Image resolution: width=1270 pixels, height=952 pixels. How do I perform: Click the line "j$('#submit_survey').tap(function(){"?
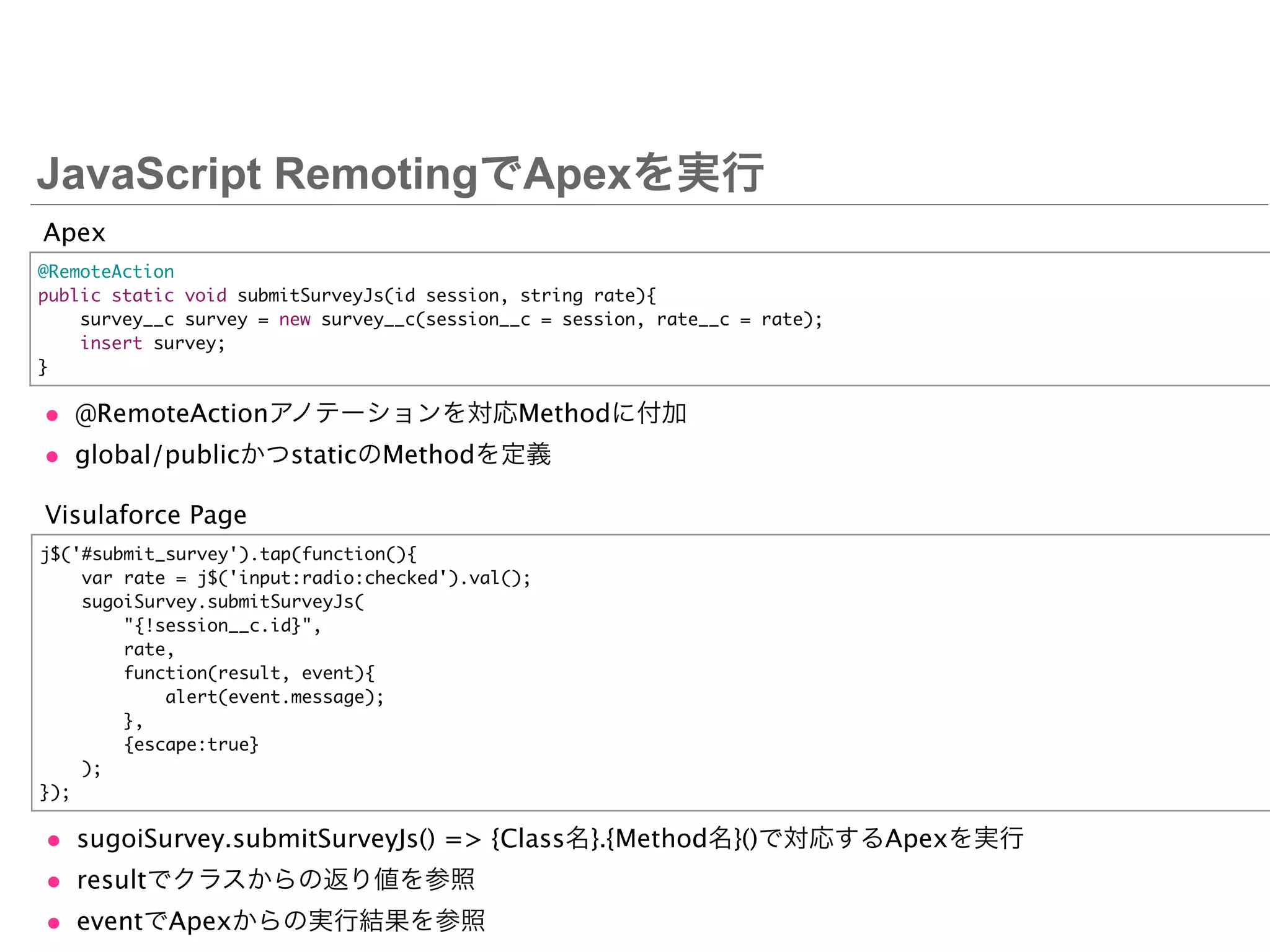[229, 554]
